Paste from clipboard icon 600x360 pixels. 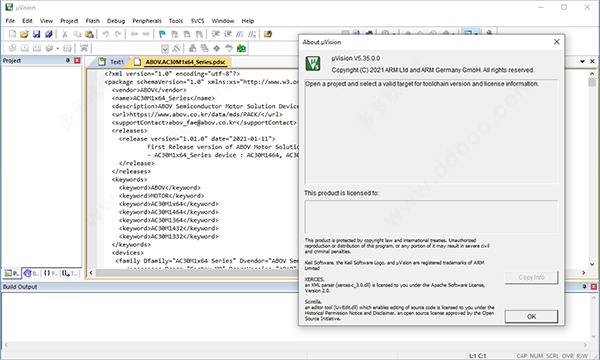[x=89, y=34]
